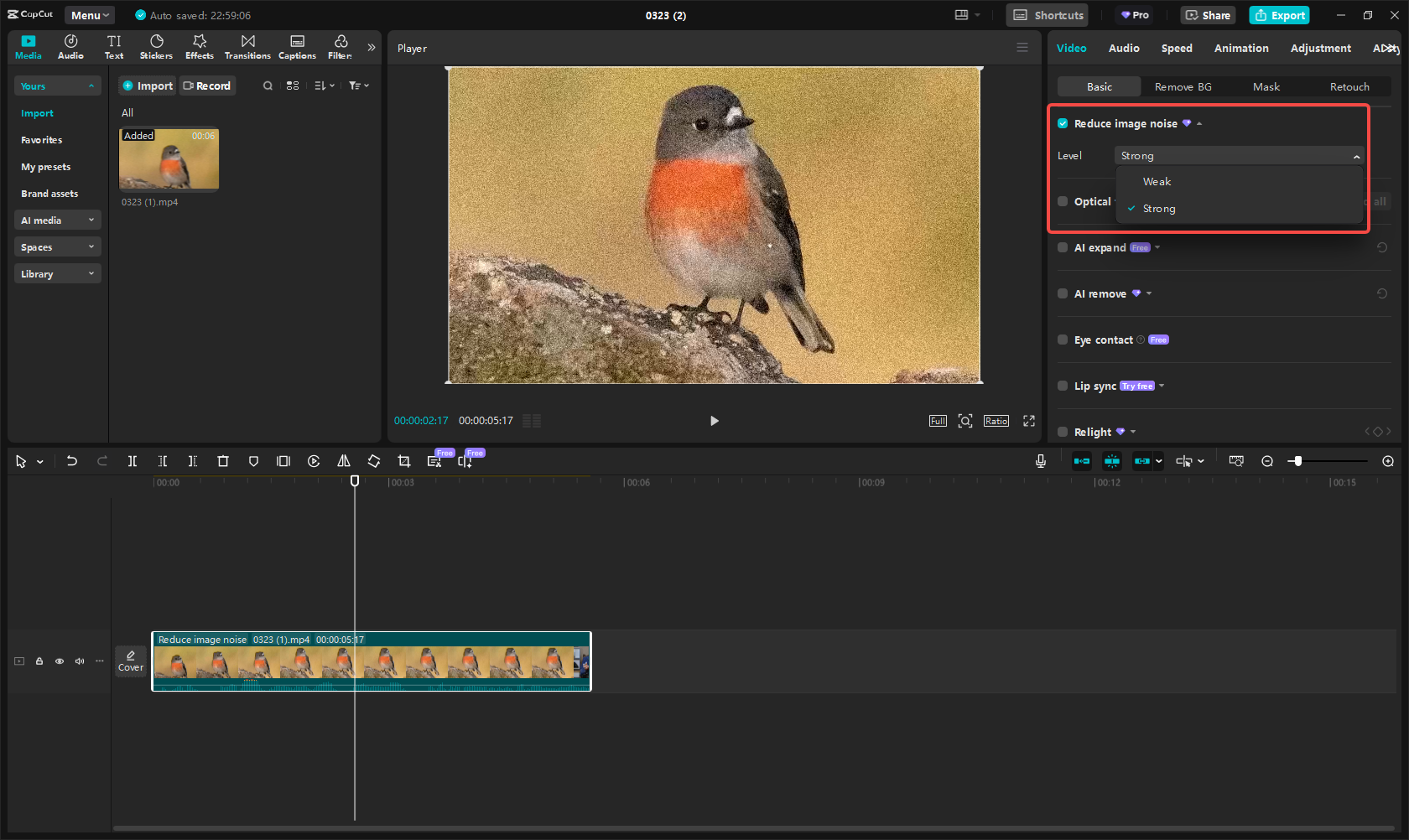Uncheck the Reduce image noise checkbox
This screenshot has height=840, width=1409.
pos(1063,123)
